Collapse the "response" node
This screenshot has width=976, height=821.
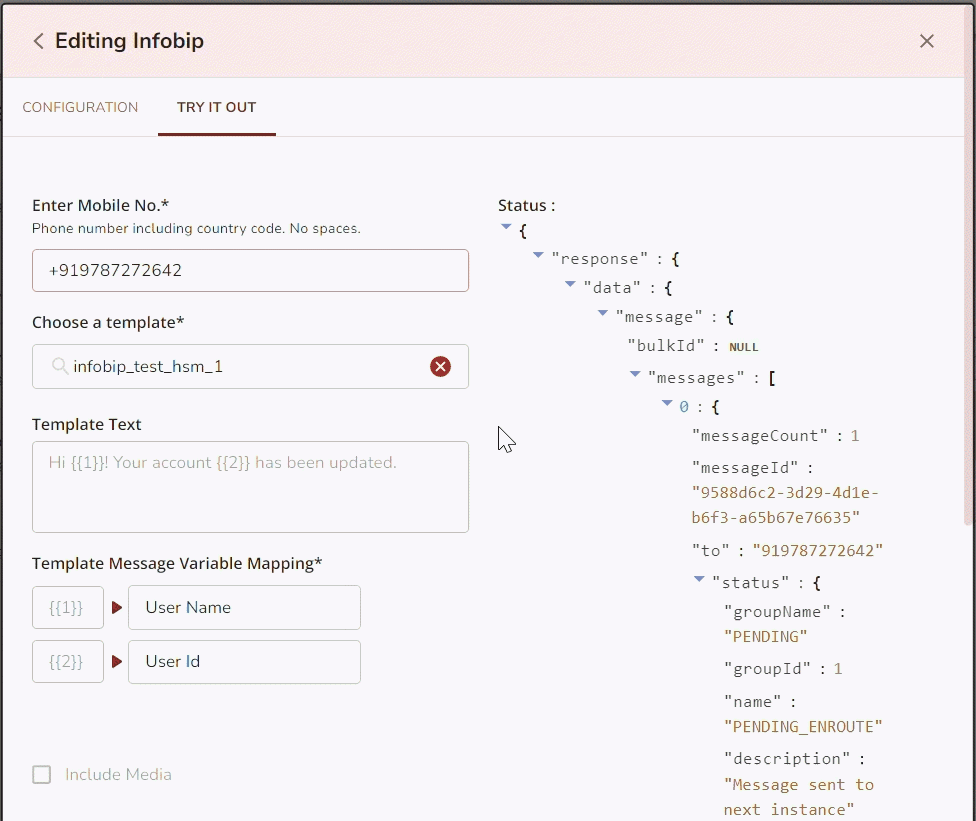click(x=538, y=256)
